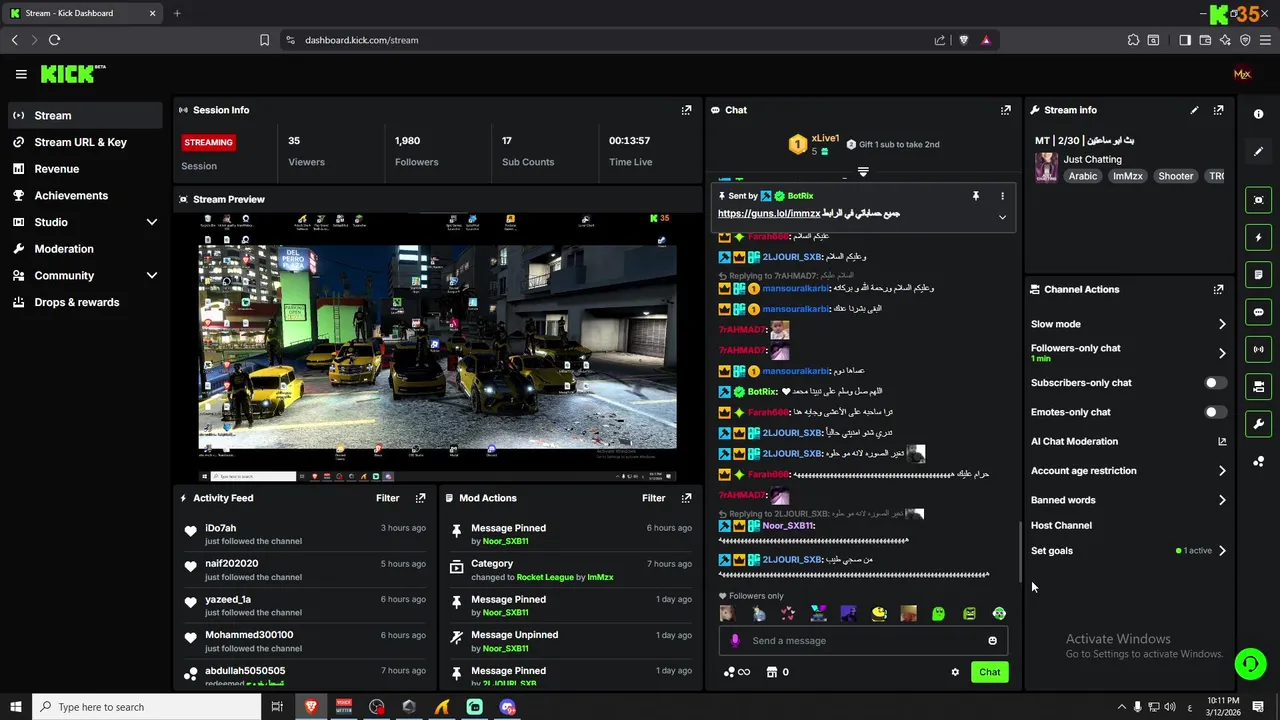The image size is (1280, 720).
Task: Click the Windows taskbar search box
Action: coord(146,707)
